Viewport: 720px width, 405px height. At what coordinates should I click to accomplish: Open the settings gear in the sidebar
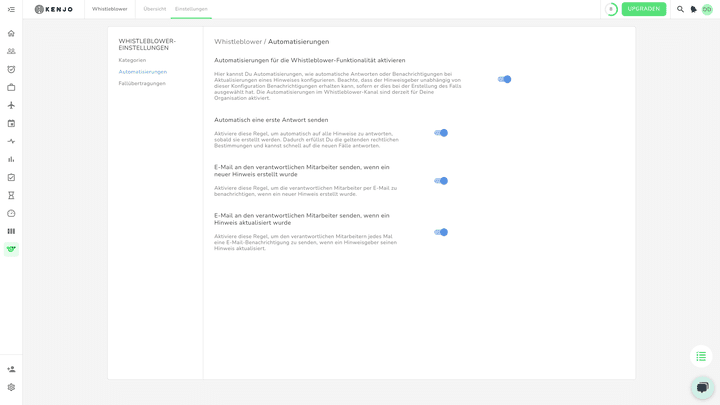[11, 387]
